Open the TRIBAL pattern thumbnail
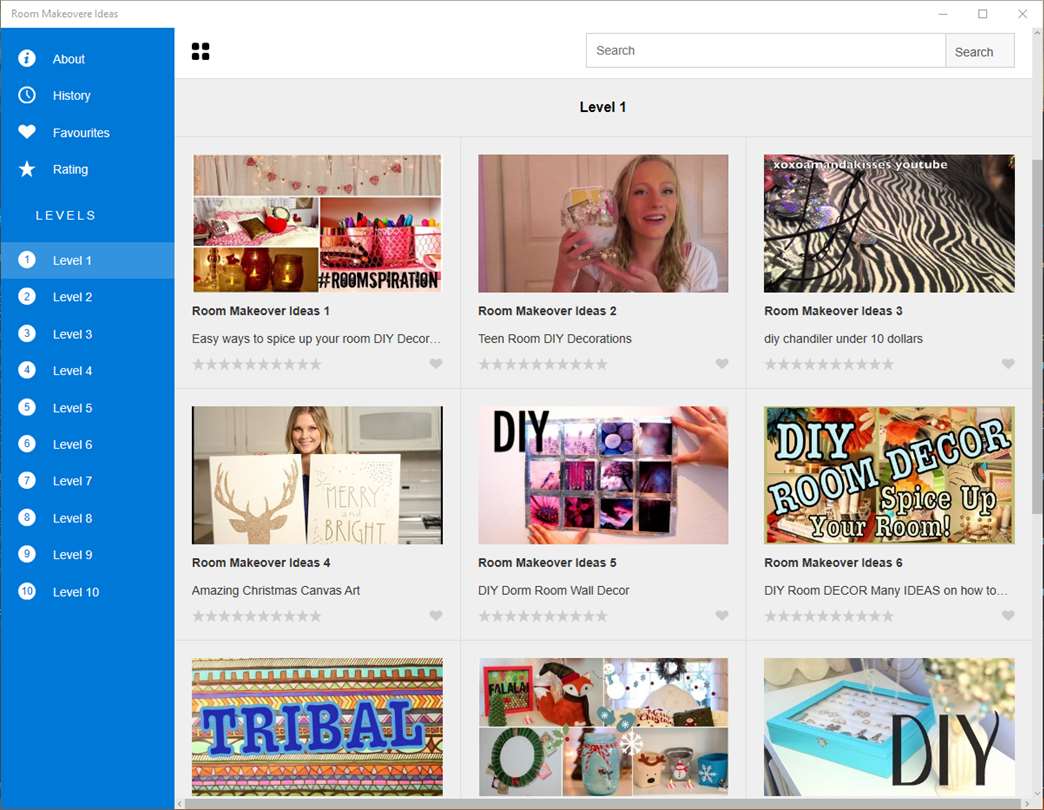 click(x=317, y=727)
